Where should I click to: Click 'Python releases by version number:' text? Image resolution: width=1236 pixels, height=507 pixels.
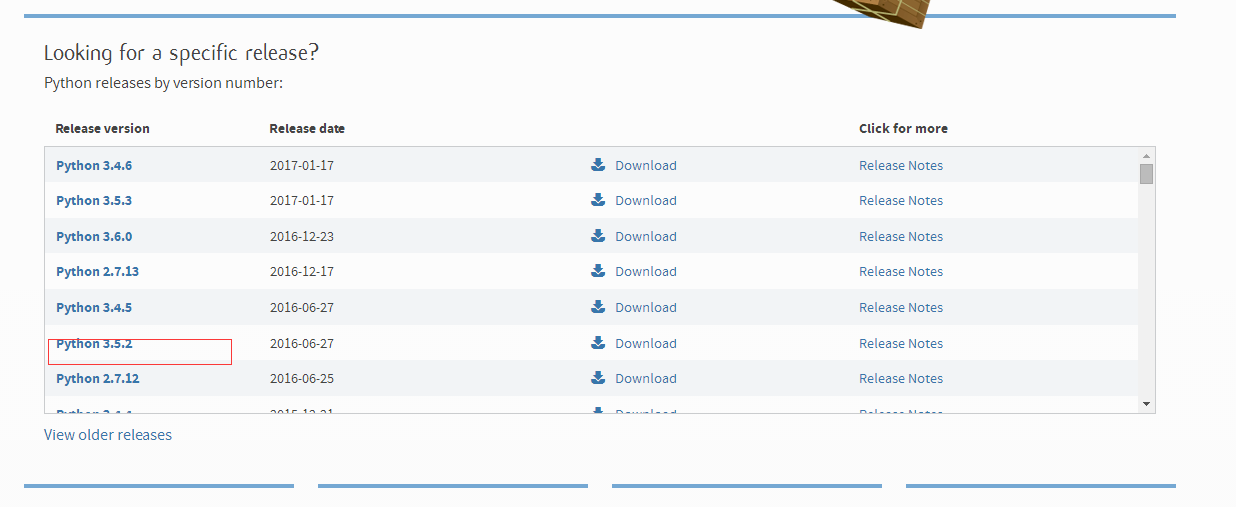coord(164,83)
